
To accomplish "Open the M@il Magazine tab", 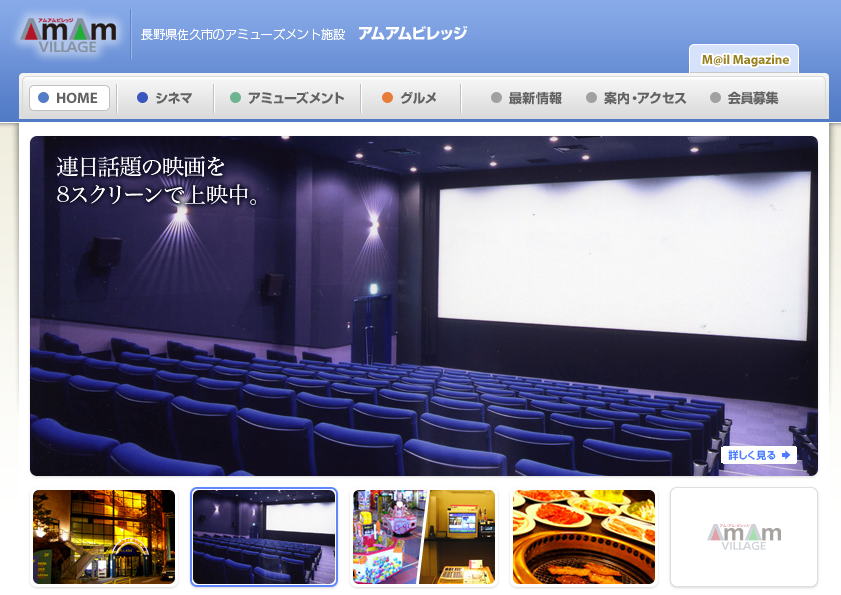I will click(x=745, y=60).
